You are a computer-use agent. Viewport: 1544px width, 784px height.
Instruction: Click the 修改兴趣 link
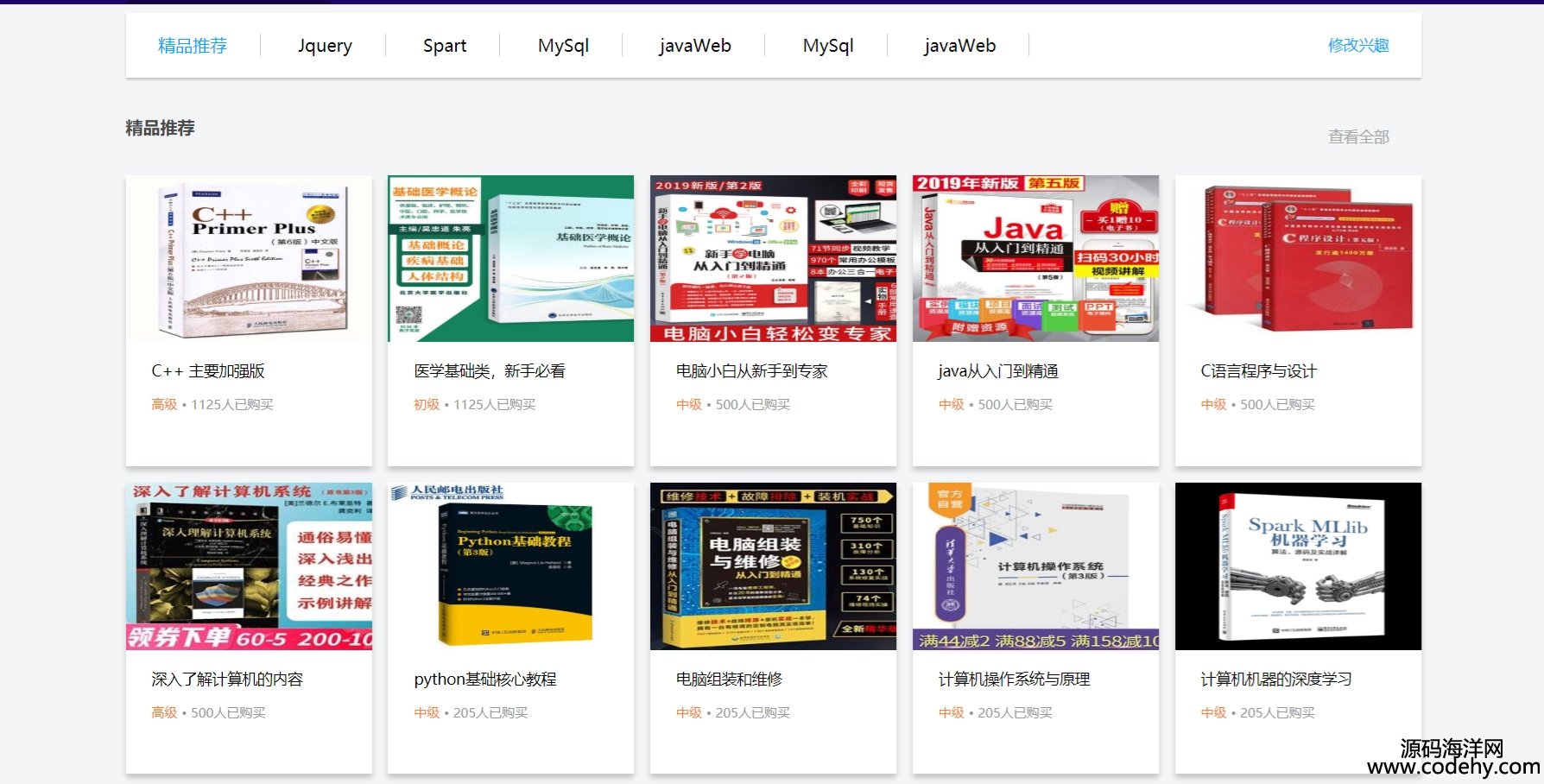1358,46
